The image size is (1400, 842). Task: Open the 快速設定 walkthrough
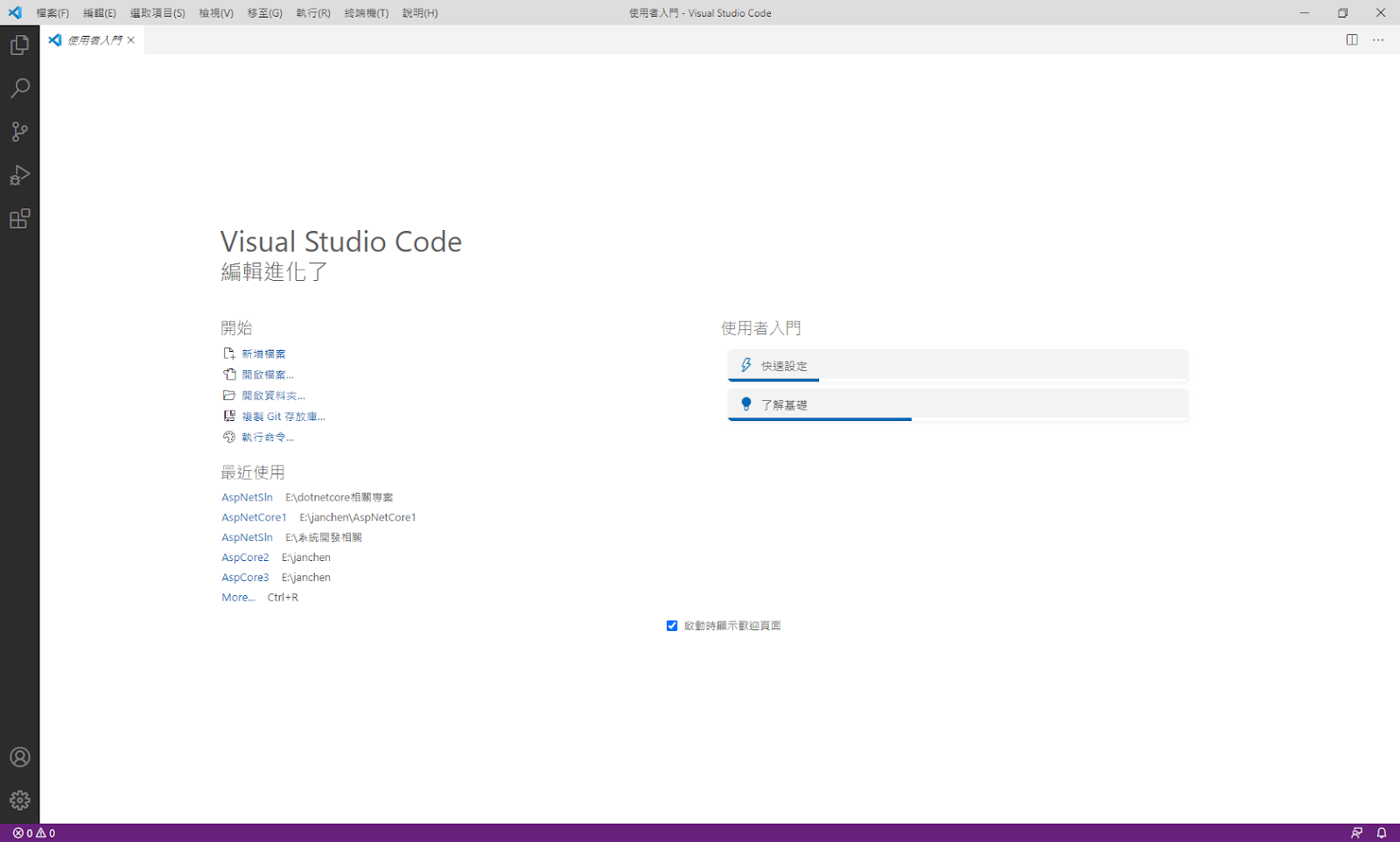(957, 366)
